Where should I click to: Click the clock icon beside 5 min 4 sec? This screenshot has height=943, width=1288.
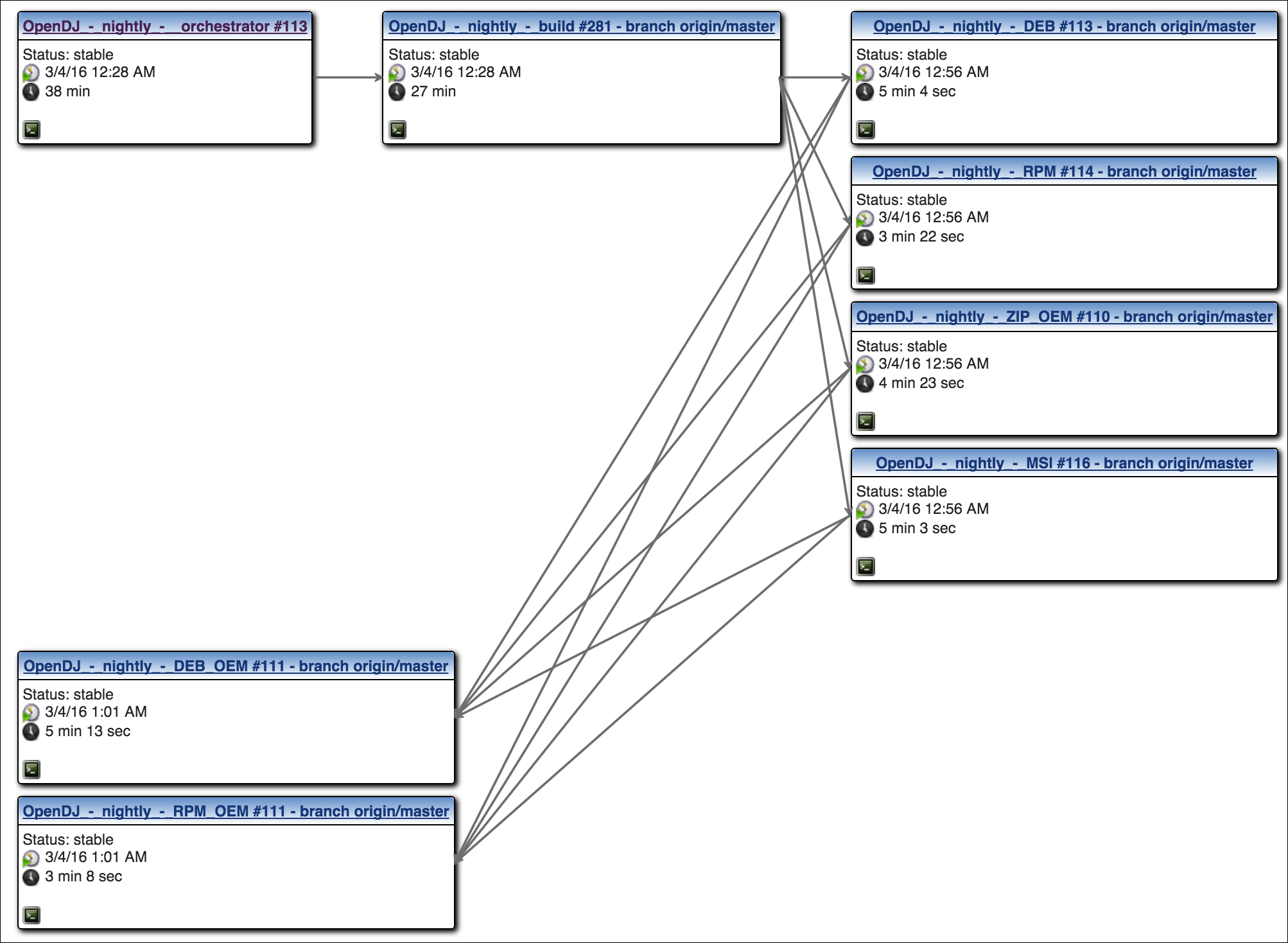865,92
